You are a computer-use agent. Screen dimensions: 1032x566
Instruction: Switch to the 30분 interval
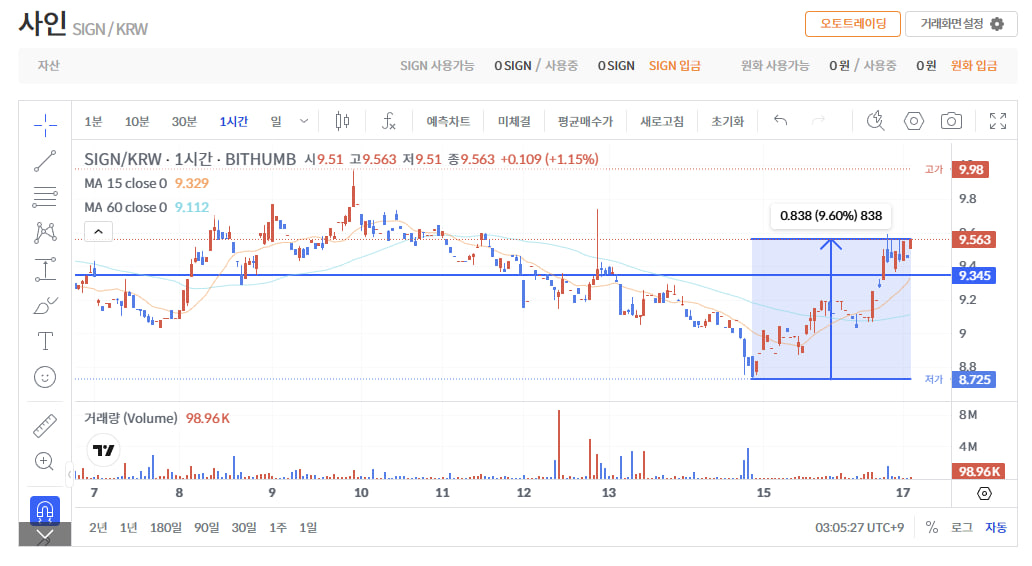[x=184, y=122]
